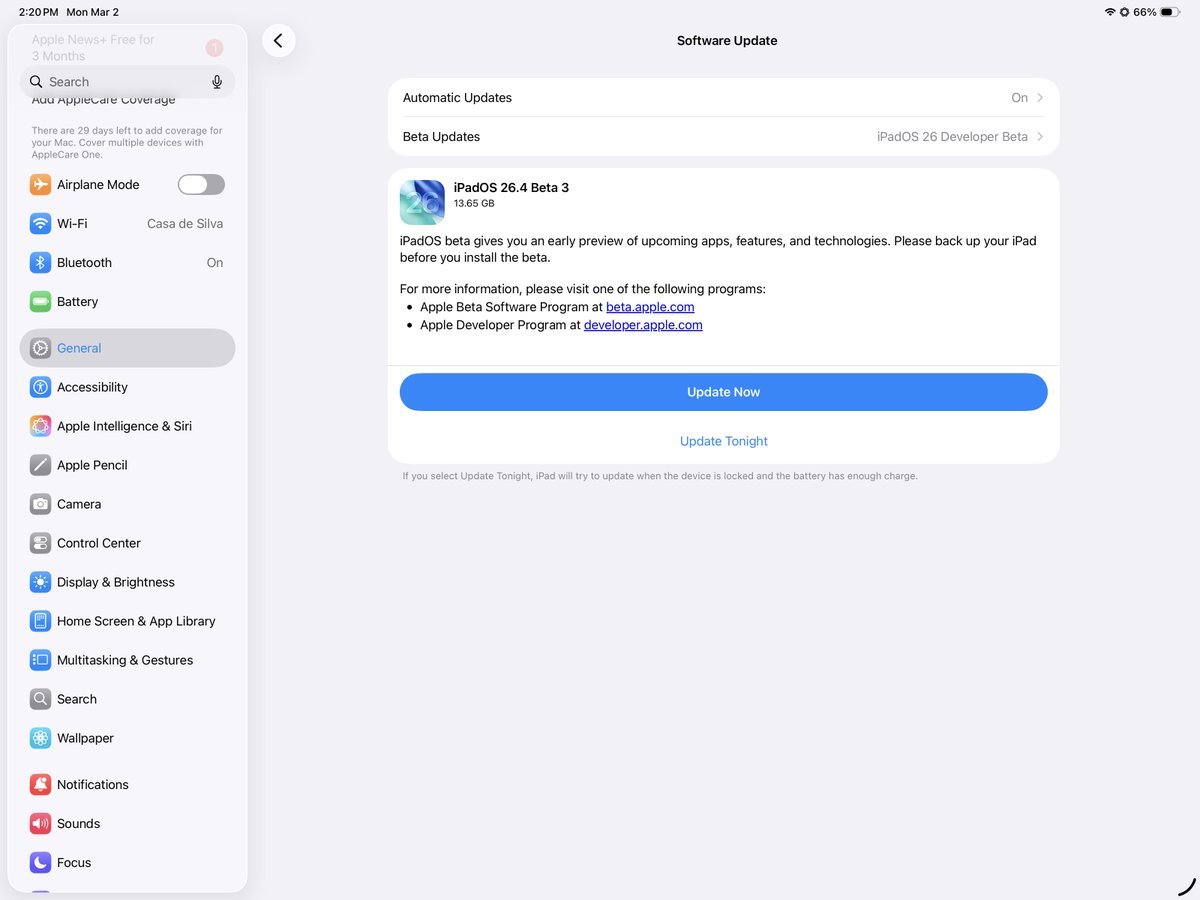The image size is (1200, 900).
Task: Tap the battery indicator in status bar
Action: point(1171,12)
